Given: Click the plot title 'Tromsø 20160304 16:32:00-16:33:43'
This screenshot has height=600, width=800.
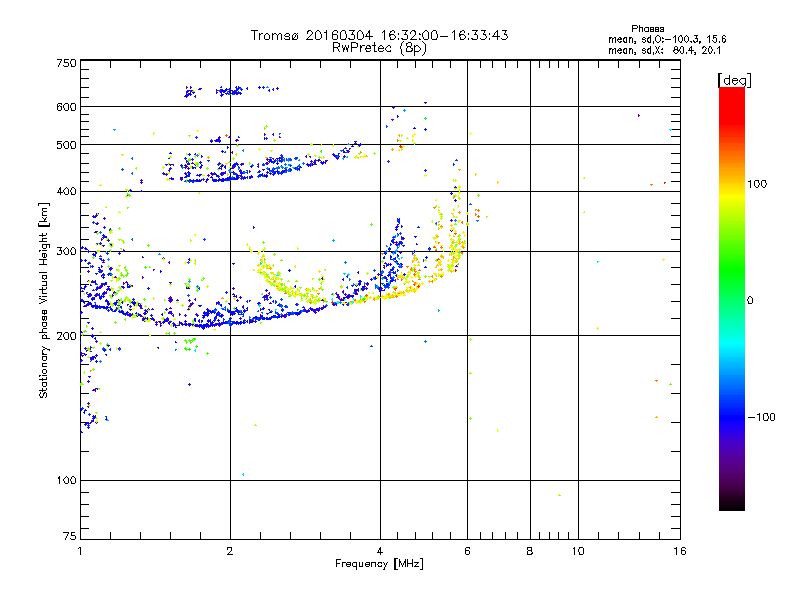Looking at the screenshot, I should pos(379,35).
